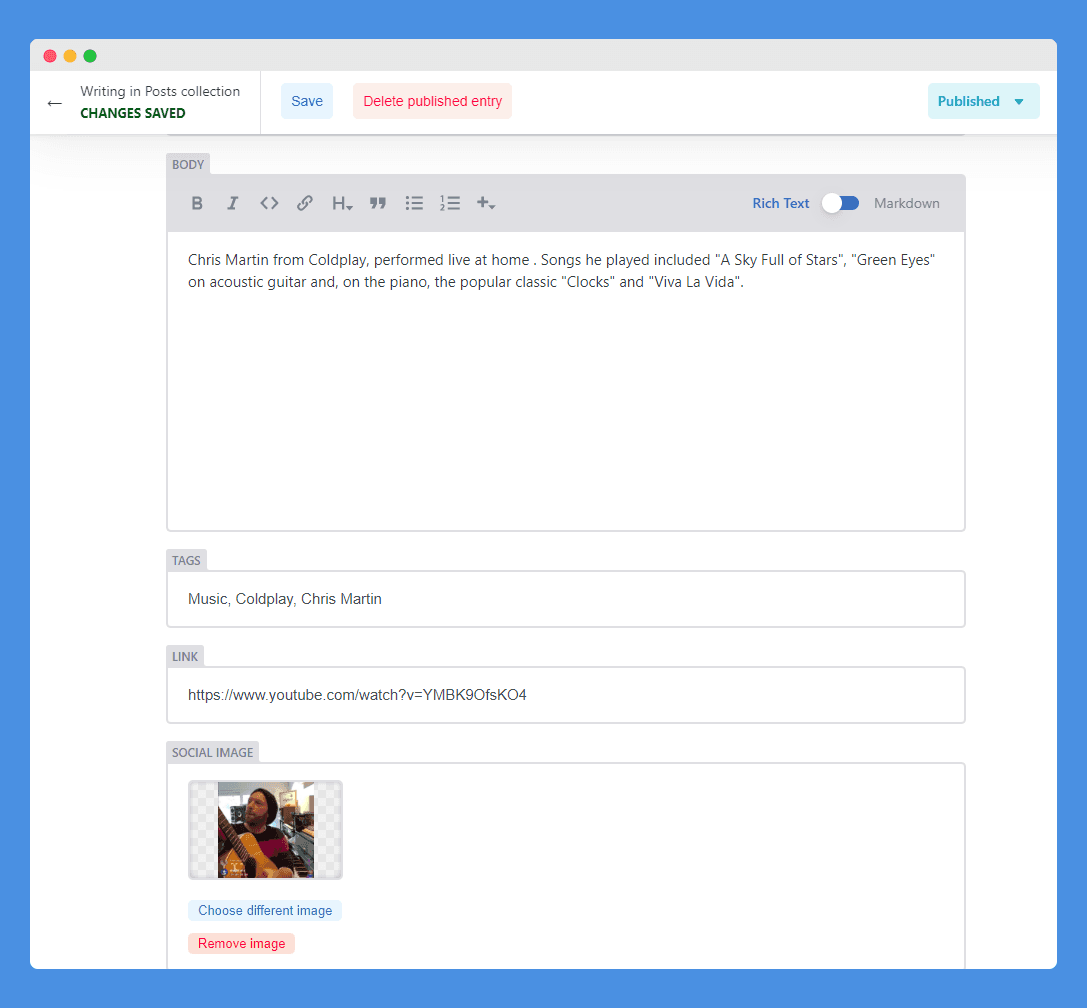Create a numbered list
Viewport: 1087px width, 1008px height.
pos(449,203)
